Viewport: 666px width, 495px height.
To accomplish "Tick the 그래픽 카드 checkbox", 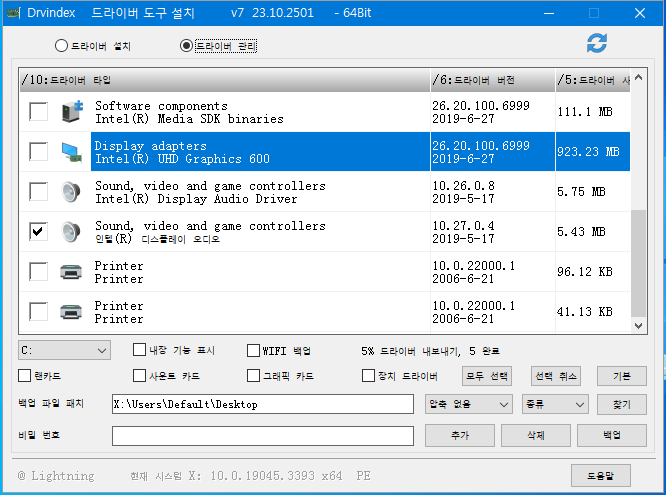I will pyautogui.click(x=253, y=376).
